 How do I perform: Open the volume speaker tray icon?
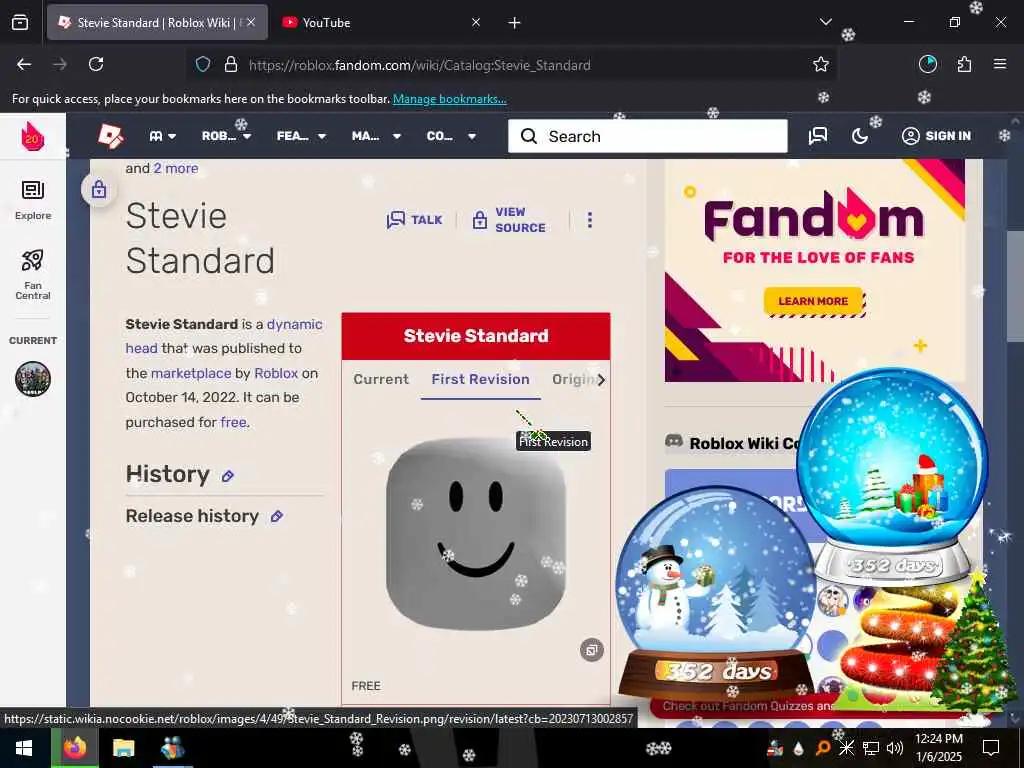click(x=895, y=748)
